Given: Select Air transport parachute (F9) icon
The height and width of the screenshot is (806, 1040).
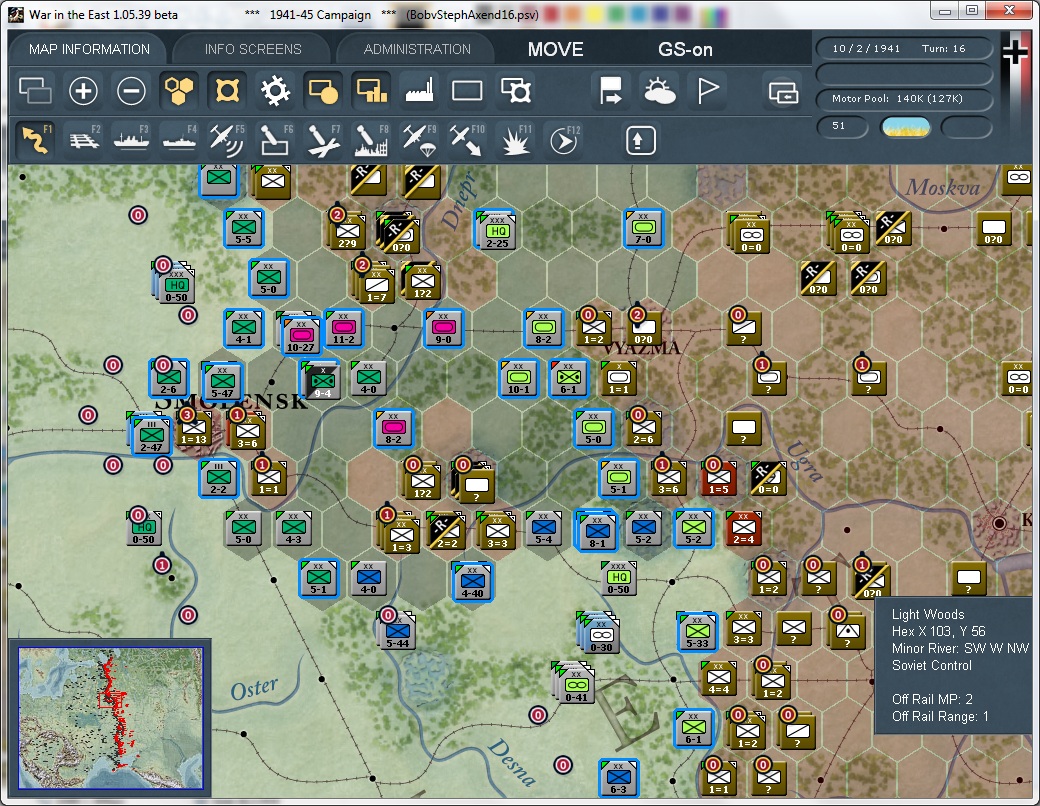Looking at the screenshot, I should tap(419, 139).
